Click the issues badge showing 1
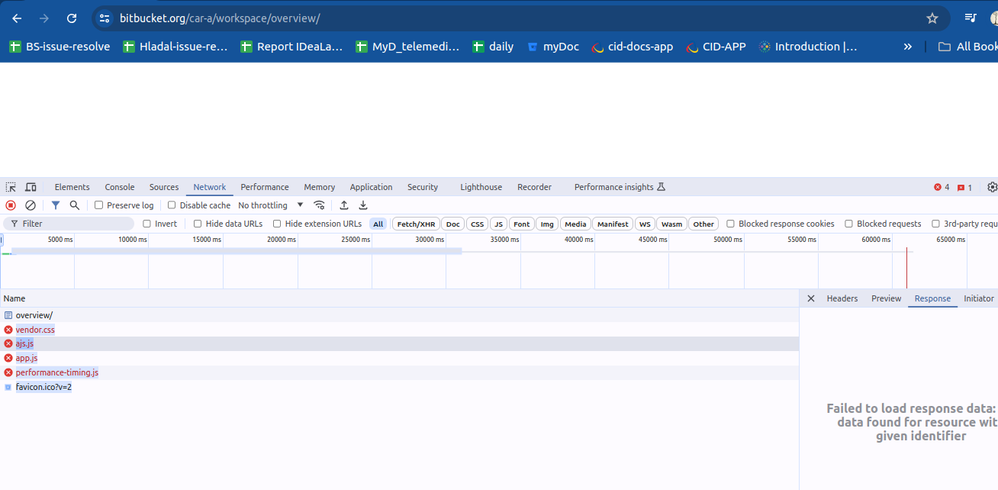 tap(964, 187)
